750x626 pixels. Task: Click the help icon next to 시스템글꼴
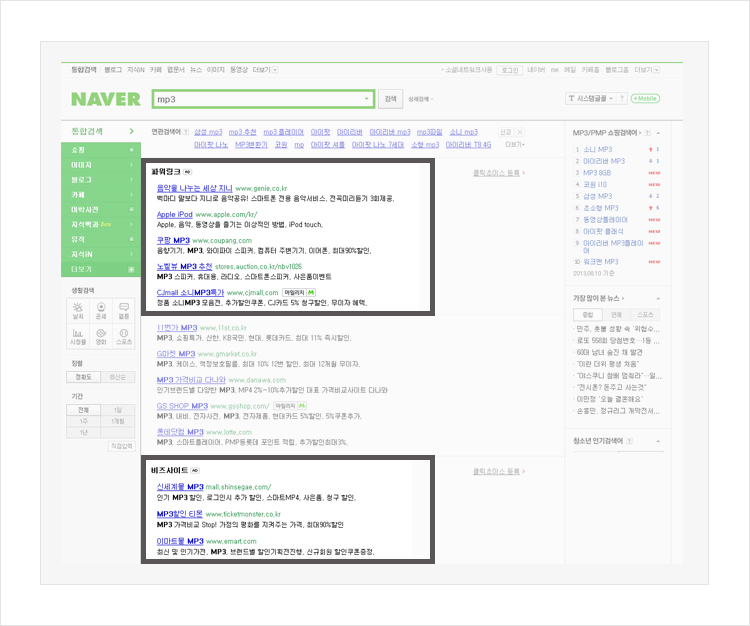(621, 98)
